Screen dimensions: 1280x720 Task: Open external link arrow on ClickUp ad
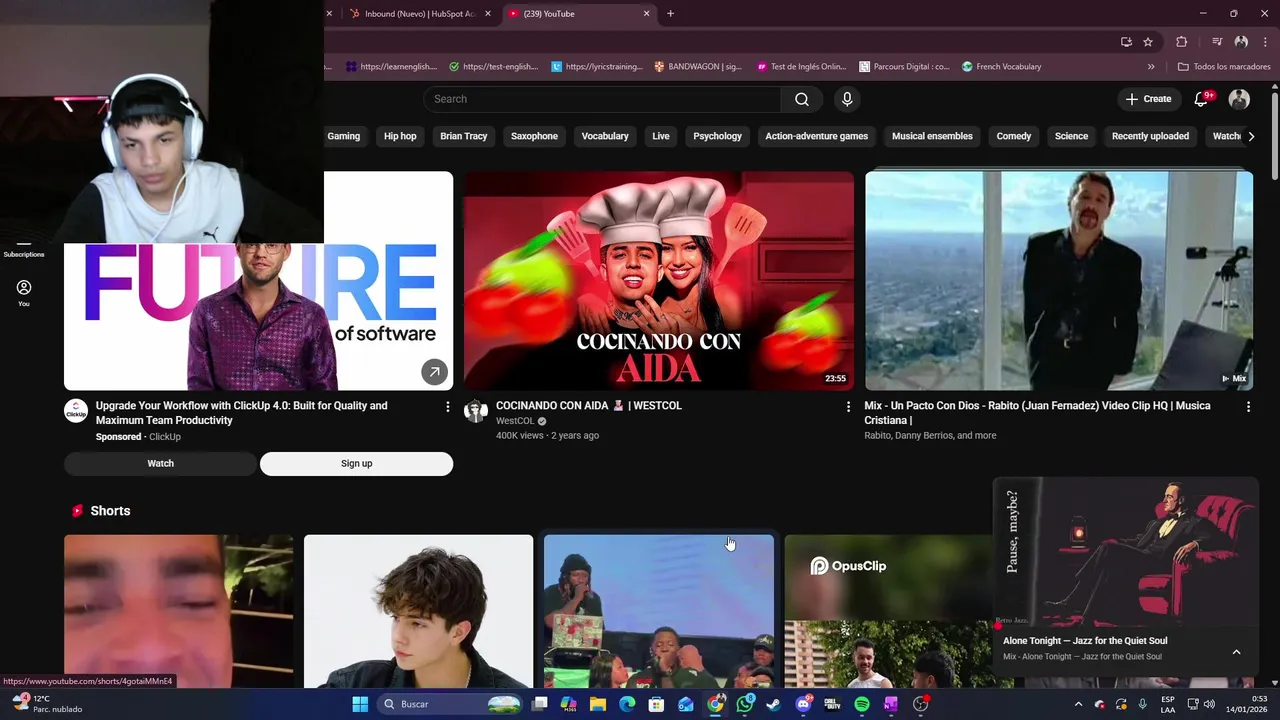(x=434, y=371)
